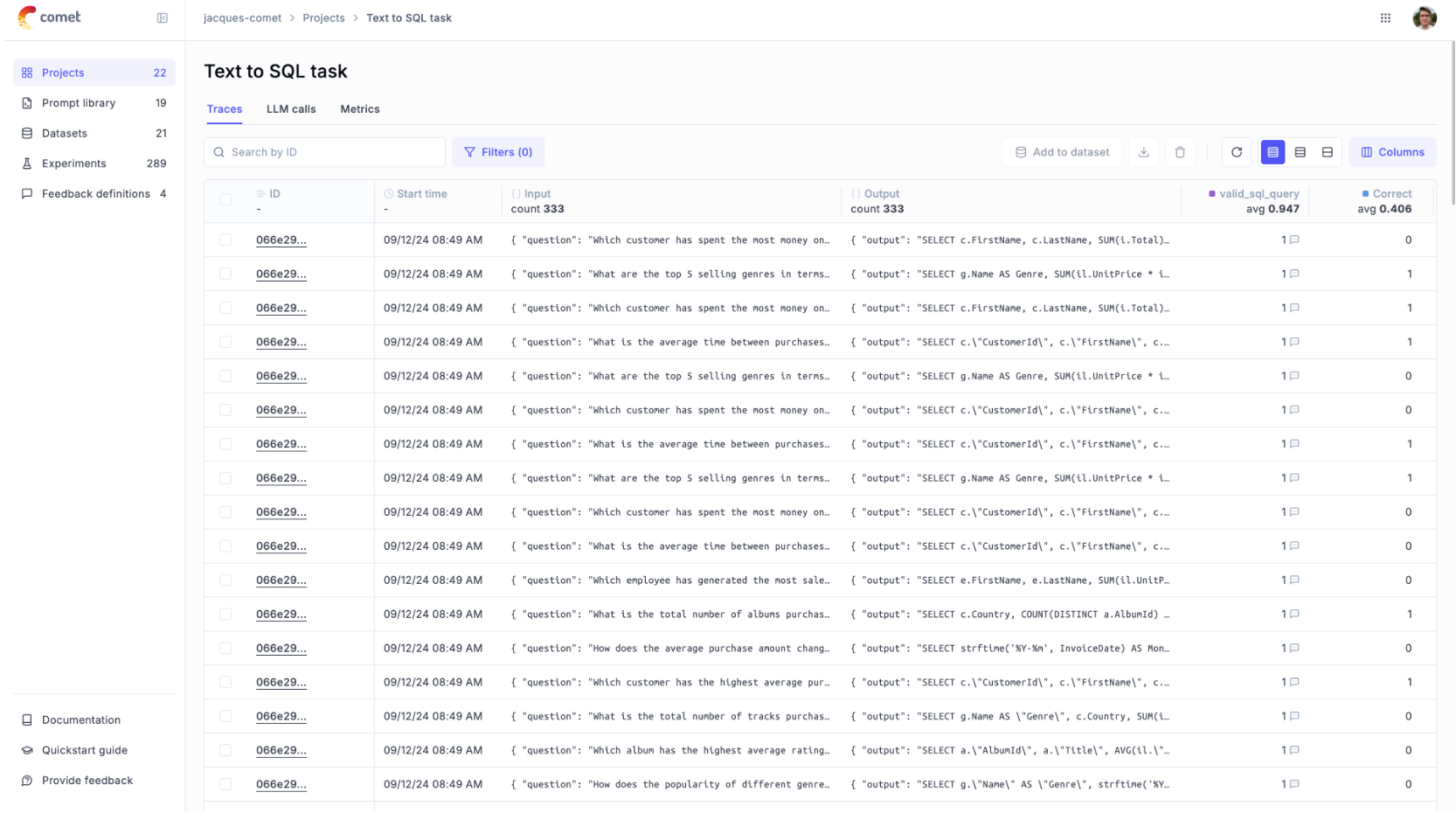
Task: Open the Columns selector
Action: coord(1391,152)
